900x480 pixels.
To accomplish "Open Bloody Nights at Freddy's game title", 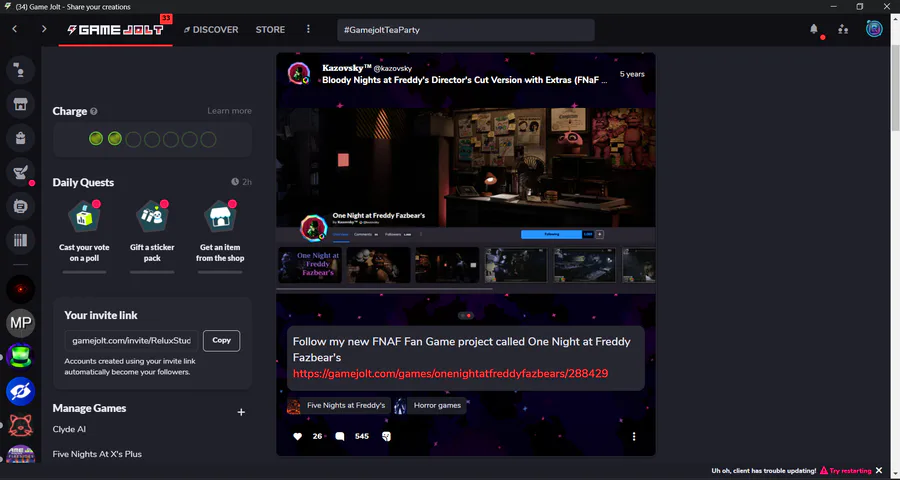I will pyautogui.click(x=465, y=80).
